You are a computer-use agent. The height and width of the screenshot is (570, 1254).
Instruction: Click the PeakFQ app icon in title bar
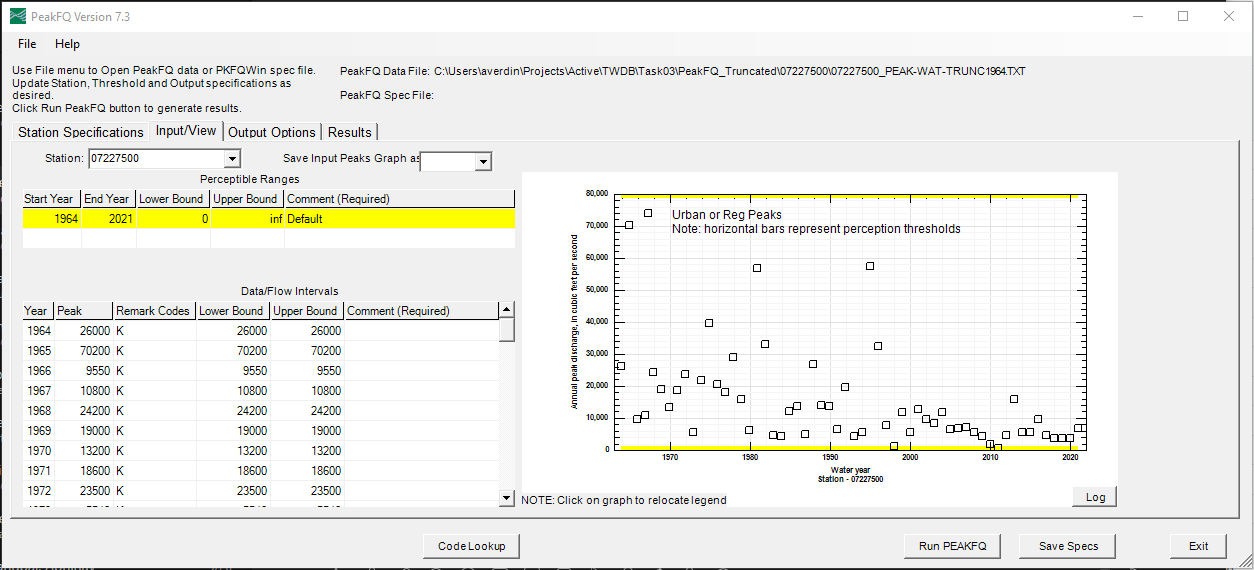17,16
